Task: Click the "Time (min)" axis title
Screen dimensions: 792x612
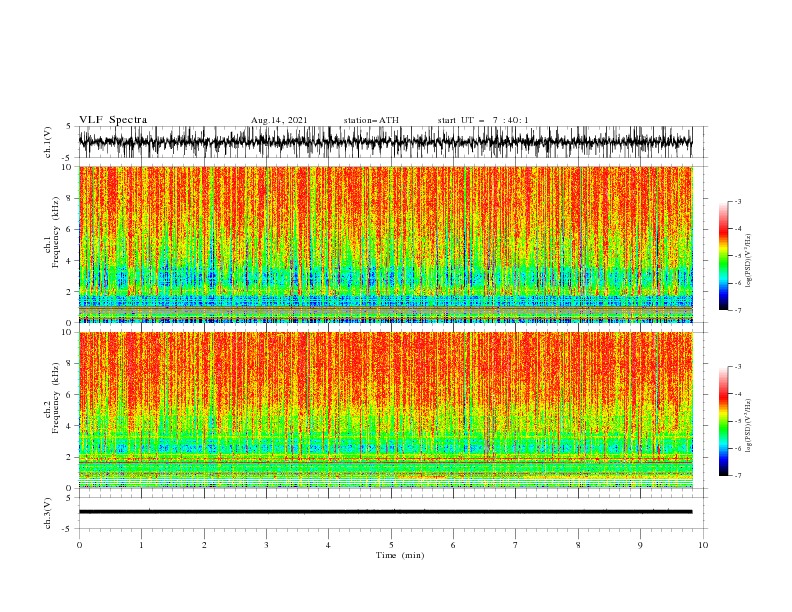Action: pyautogui.click(x=400, y=555)
